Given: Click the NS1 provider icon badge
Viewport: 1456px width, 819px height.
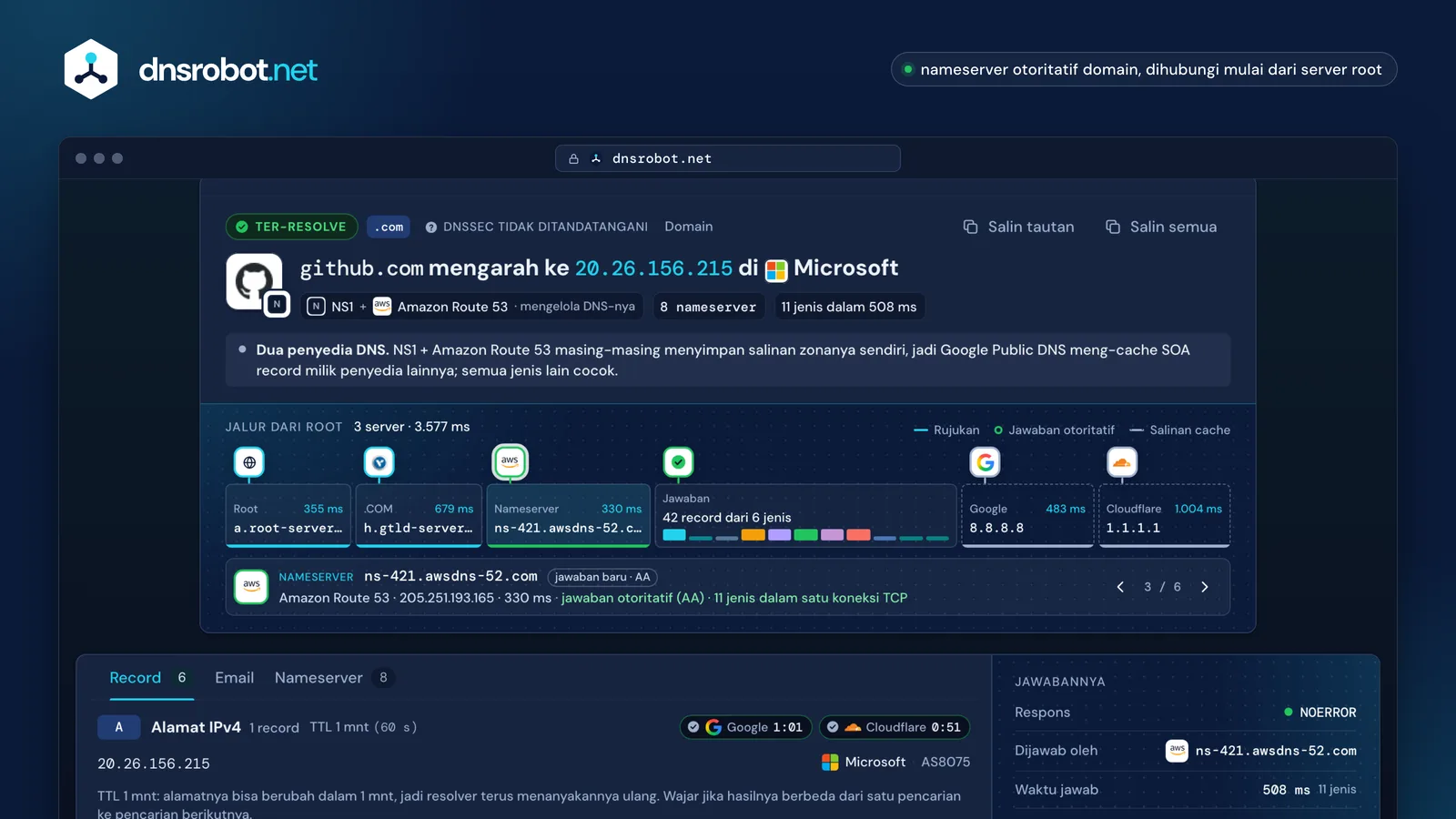Looking at the screenshot, I should [x=316, y=307].
